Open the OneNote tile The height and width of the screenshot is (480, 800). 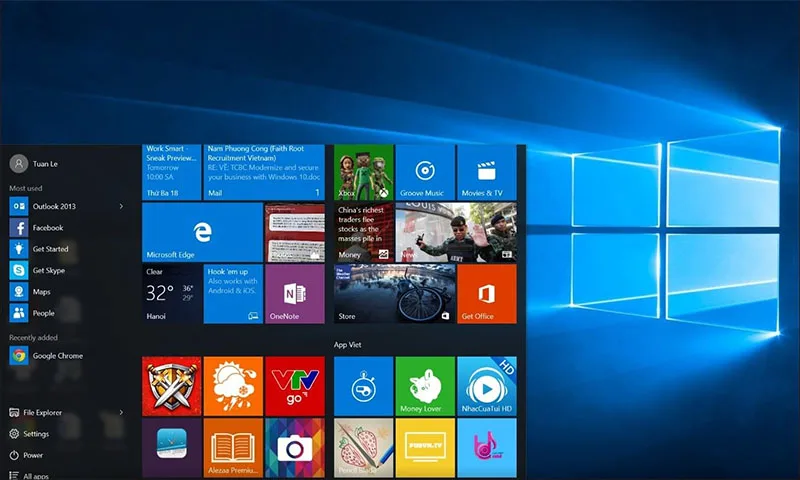[x=295, y=294]
